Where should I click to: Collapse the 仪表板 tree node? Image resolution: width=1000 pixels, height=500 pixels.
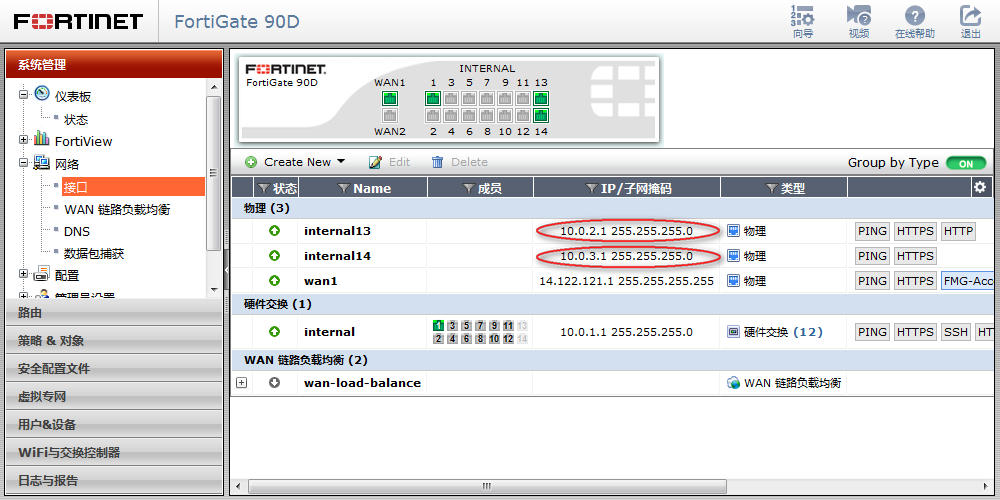coord(24,94)
